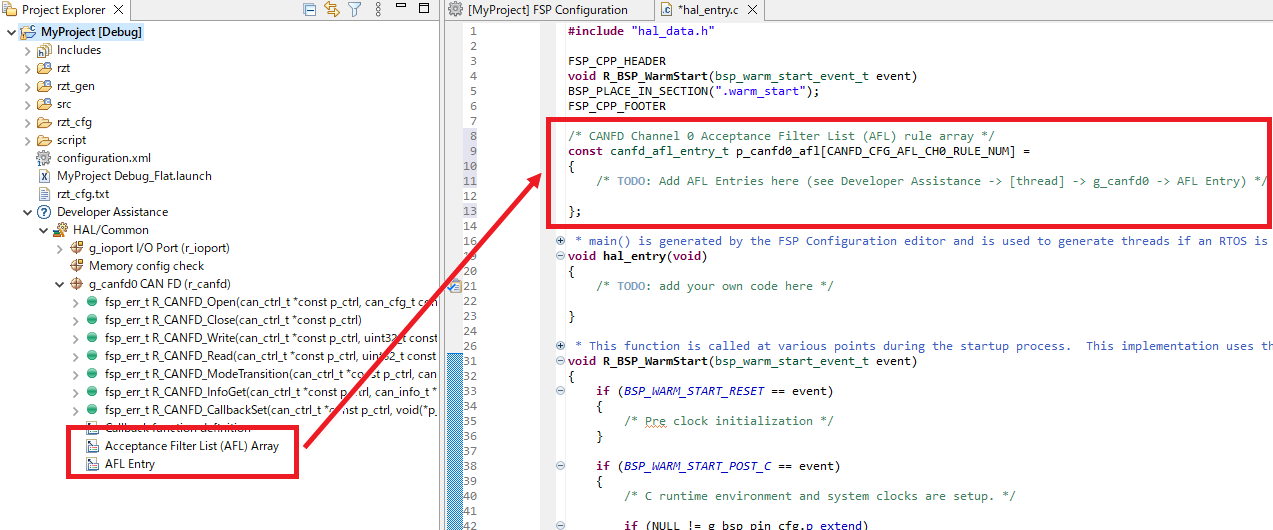This screenshot has height=530, width=1273.
Task: Collapse the g_canfd0 CAN FD node
Action: [59, 284]
